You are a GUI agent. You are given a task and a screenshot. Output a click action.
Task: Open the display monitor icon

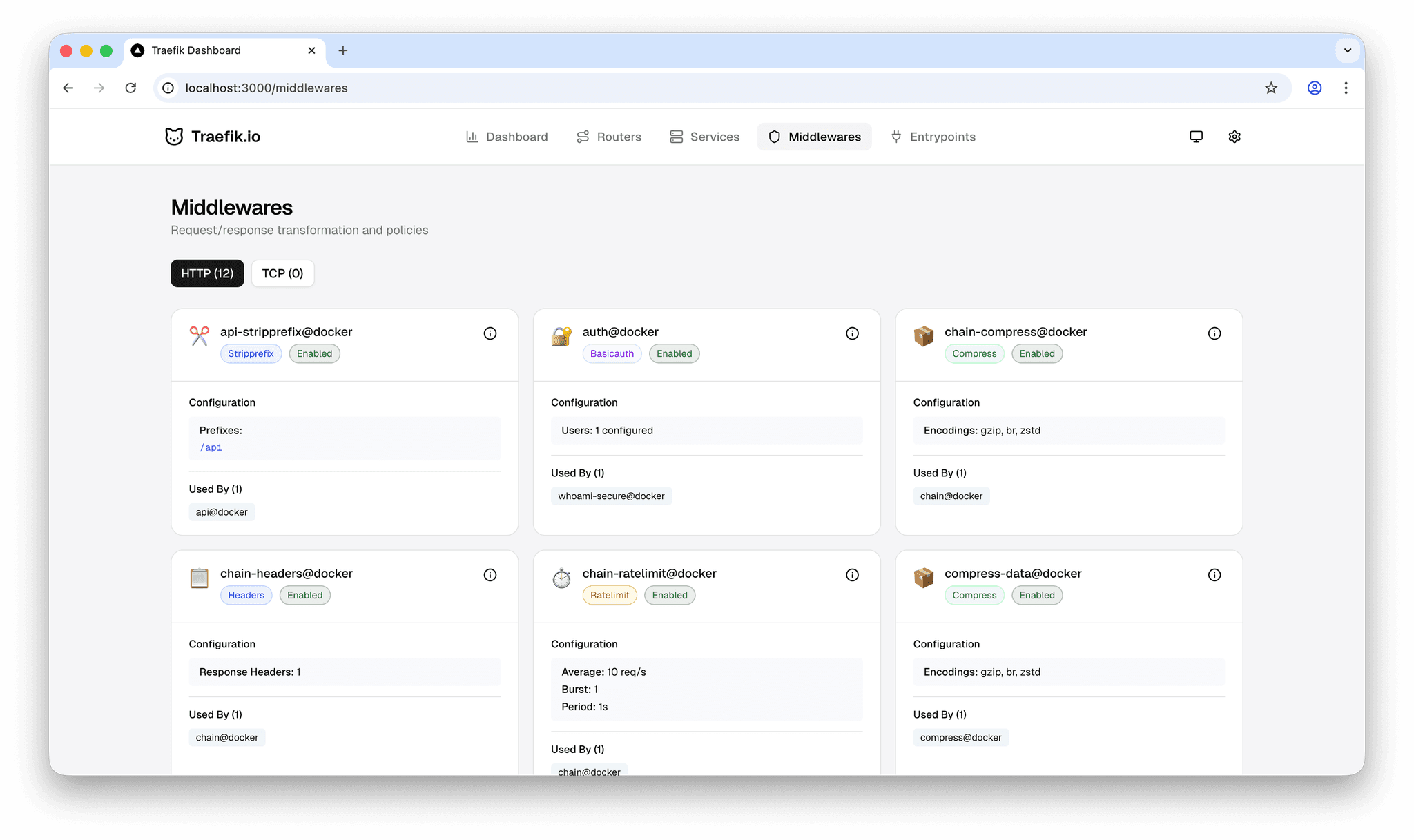point(1196,136)
